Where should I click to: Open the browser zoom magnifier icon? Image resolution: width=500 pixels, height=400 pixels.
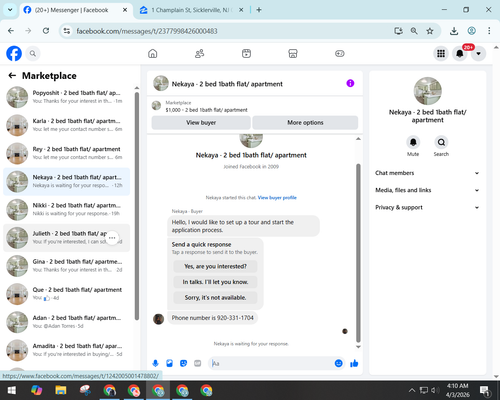pyautogui.click(x=414, y=31)
